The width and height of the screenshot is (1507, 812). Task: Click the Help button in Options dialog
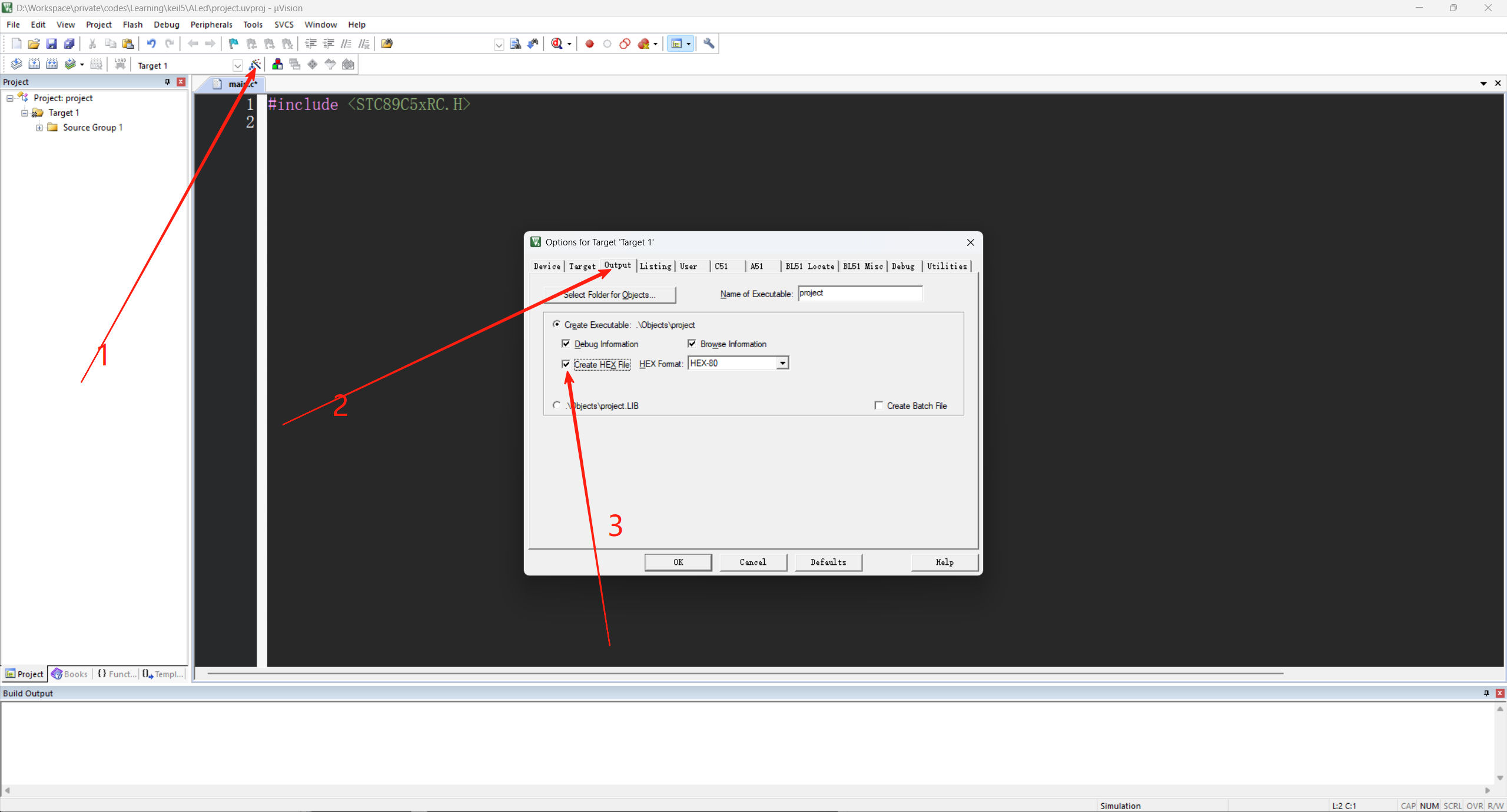[945, 563]
